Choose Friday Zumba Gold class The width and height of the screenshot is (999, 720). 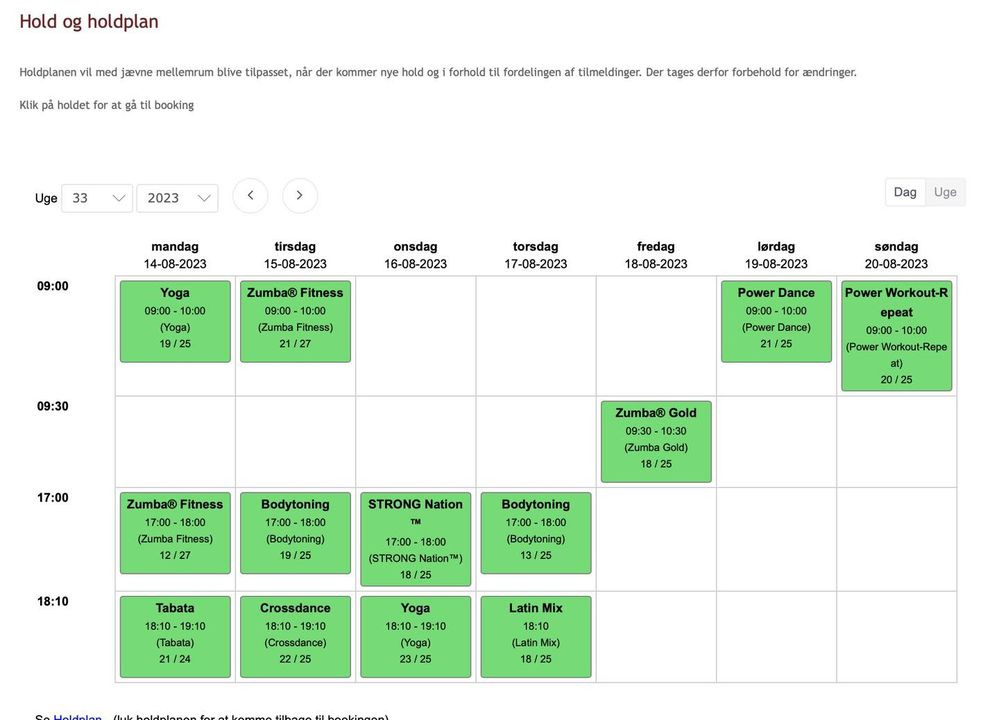click(656, 440)
